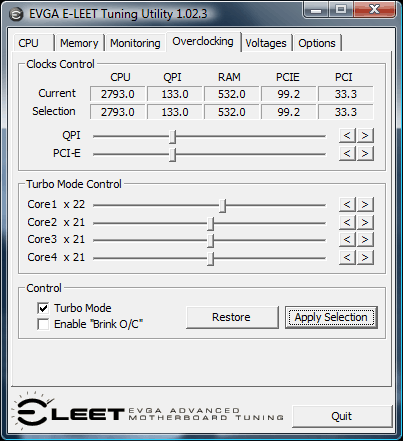Disable the Turbo Mode checkbox
This screenshot has width=403, height=441.
pos(43,308)
